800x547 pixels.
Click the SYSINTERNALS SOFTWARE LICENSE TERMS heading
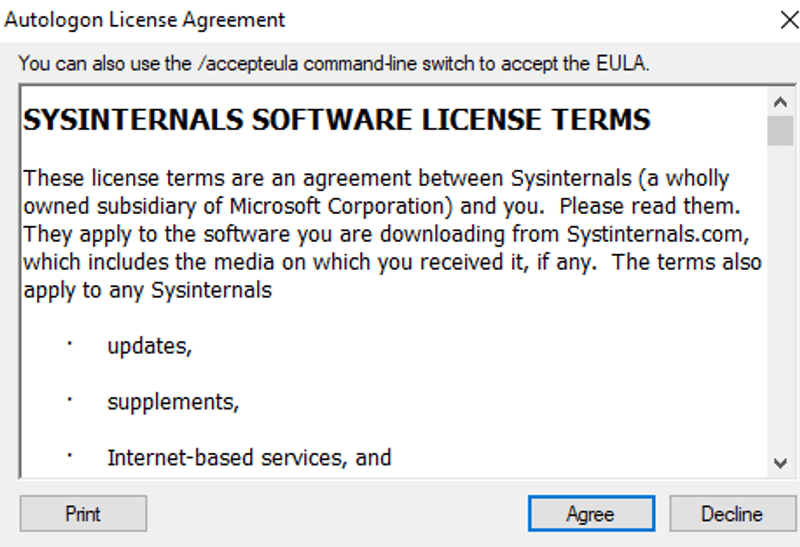click(x=336, y=120)
